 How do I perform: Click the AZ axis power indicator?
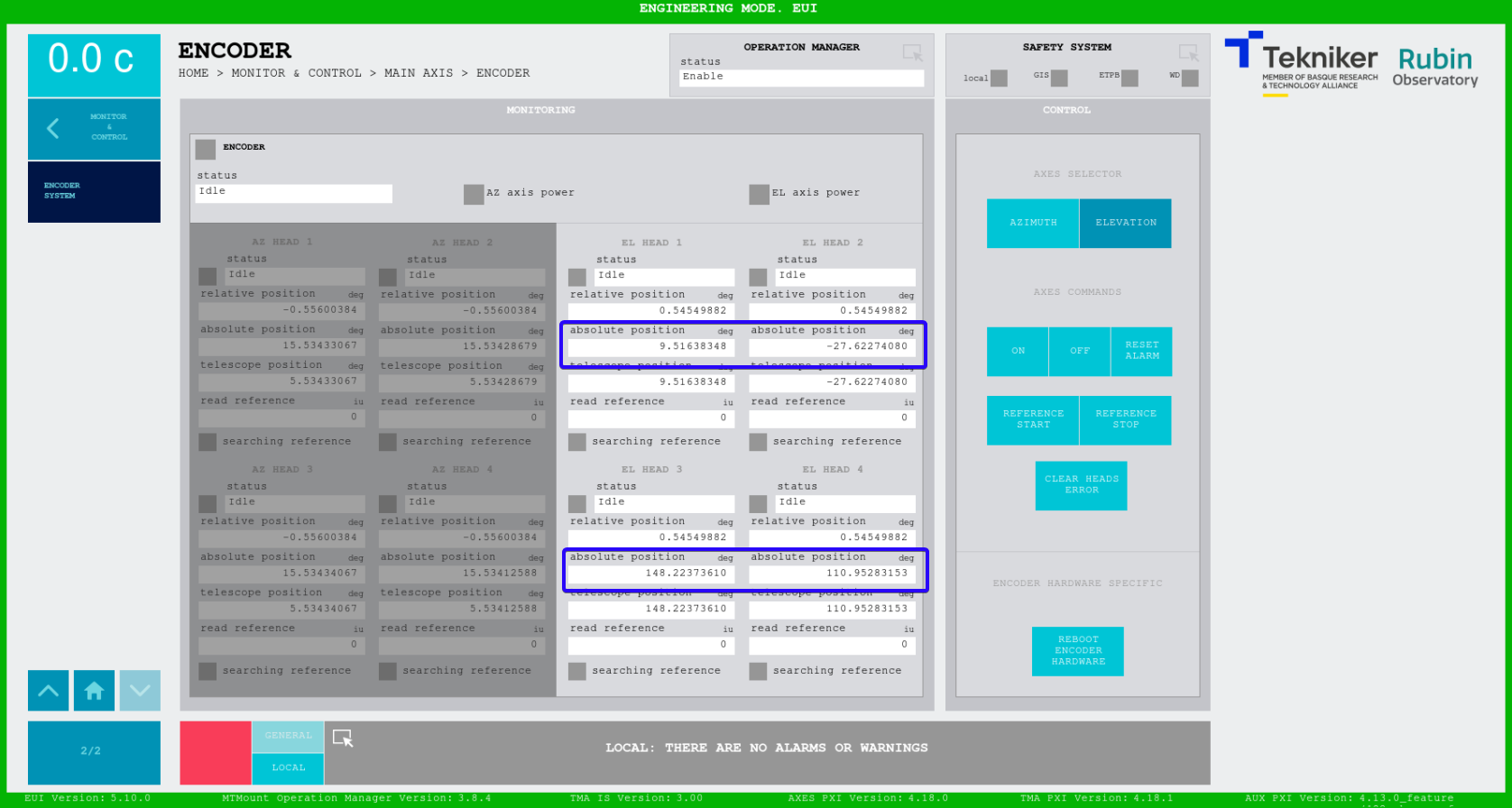click(x=474, y=194)
